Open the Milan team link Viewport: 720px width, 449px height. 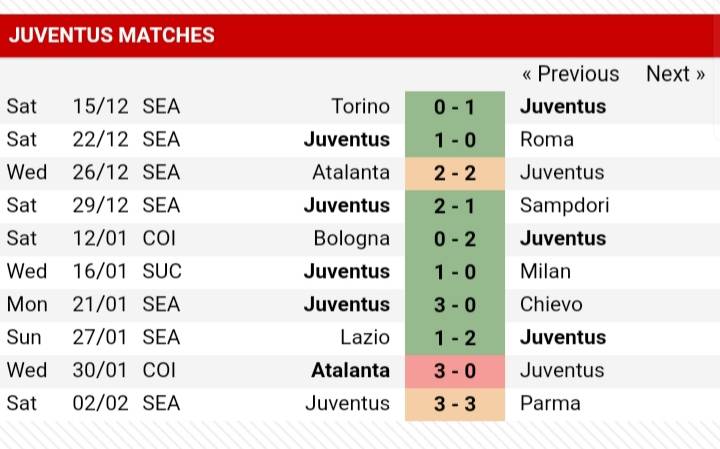(x=546, y=271)
